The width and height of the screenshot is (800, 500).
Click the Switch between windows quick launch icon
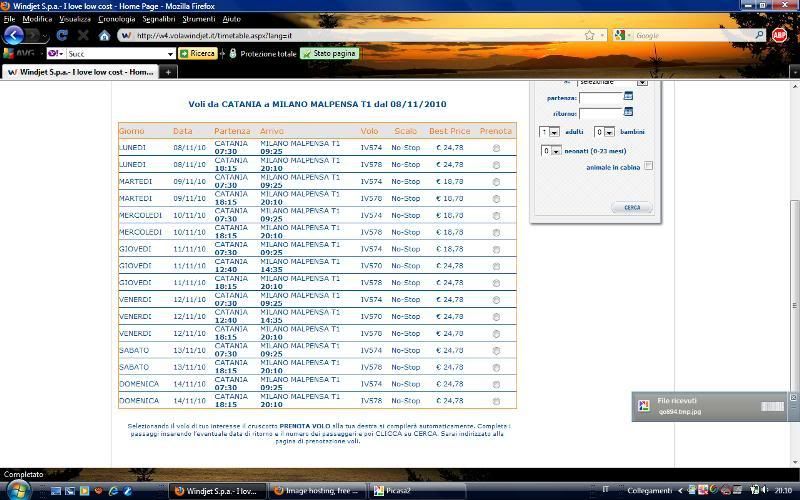[70, 491]
